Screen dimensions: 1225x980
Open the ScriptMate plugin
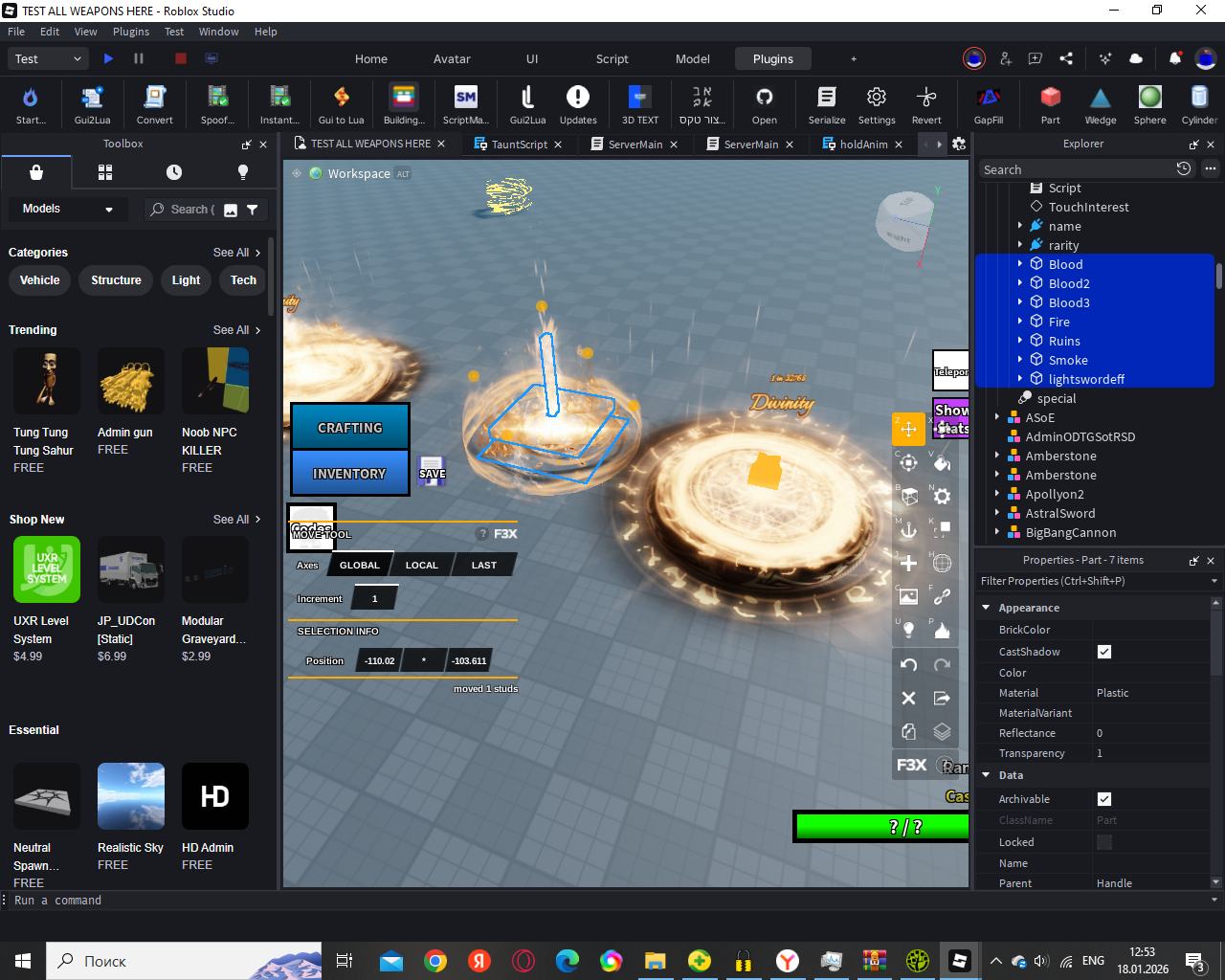(466, 104)
